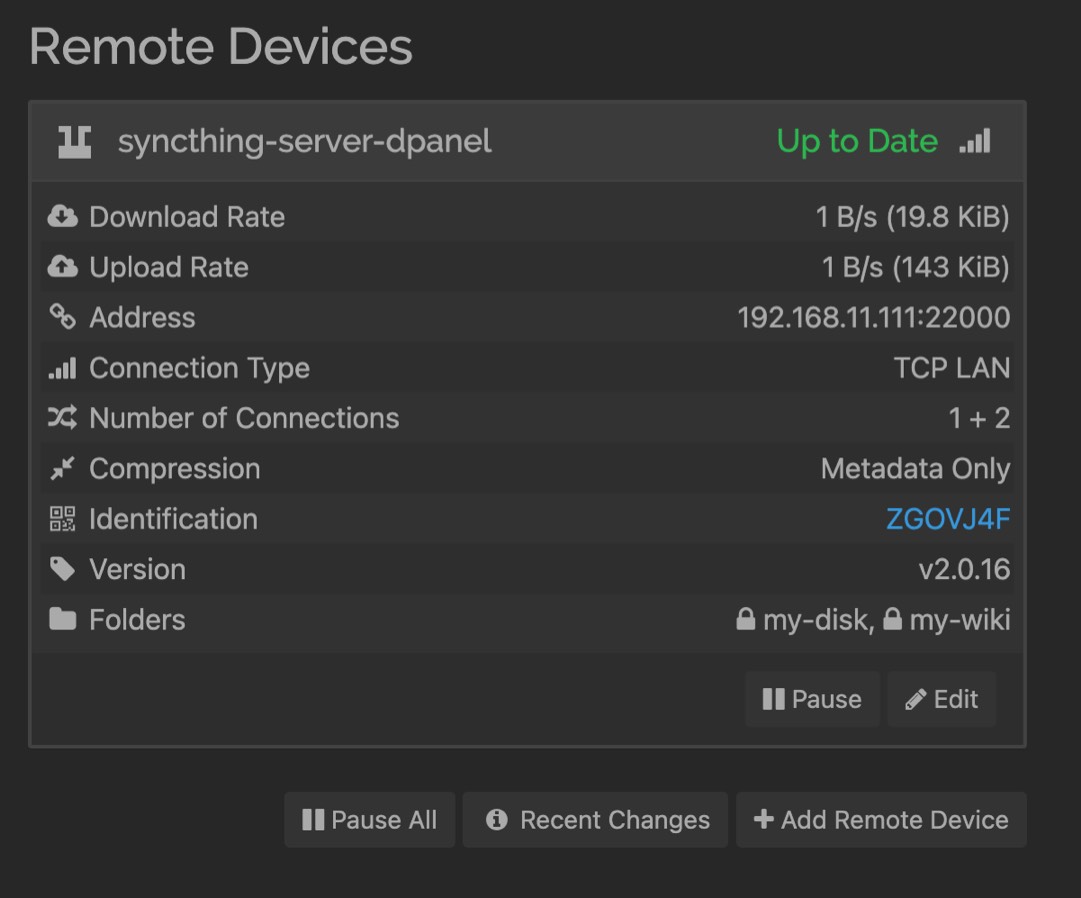Viewport: 1081px width, 898px height.
Task: Click the Connection Type signal bars icon
Action: pos(62,368)
